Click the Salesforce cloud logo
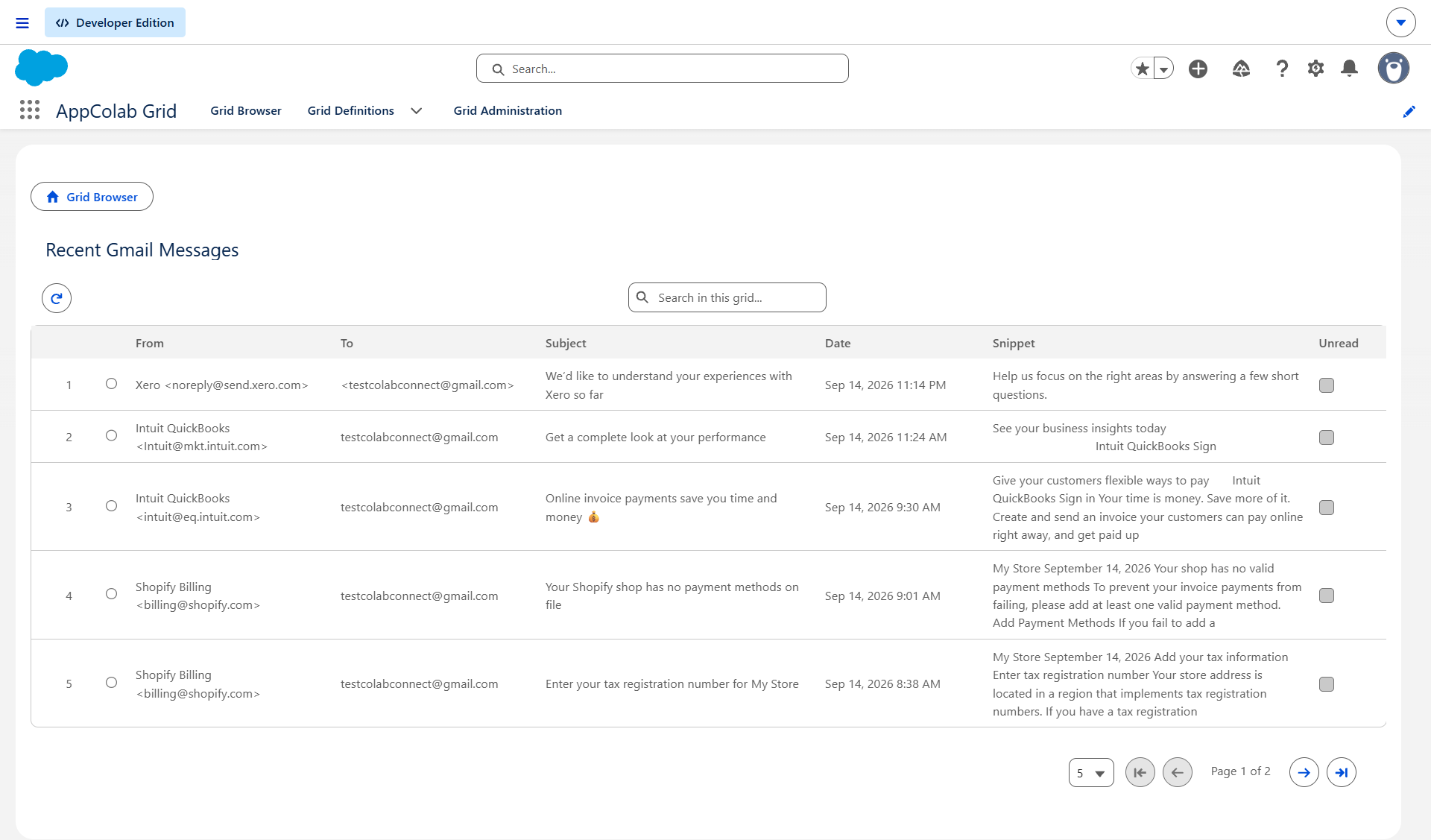The height and width of the screenshot is (840, 1431). (x=41, y=68)
